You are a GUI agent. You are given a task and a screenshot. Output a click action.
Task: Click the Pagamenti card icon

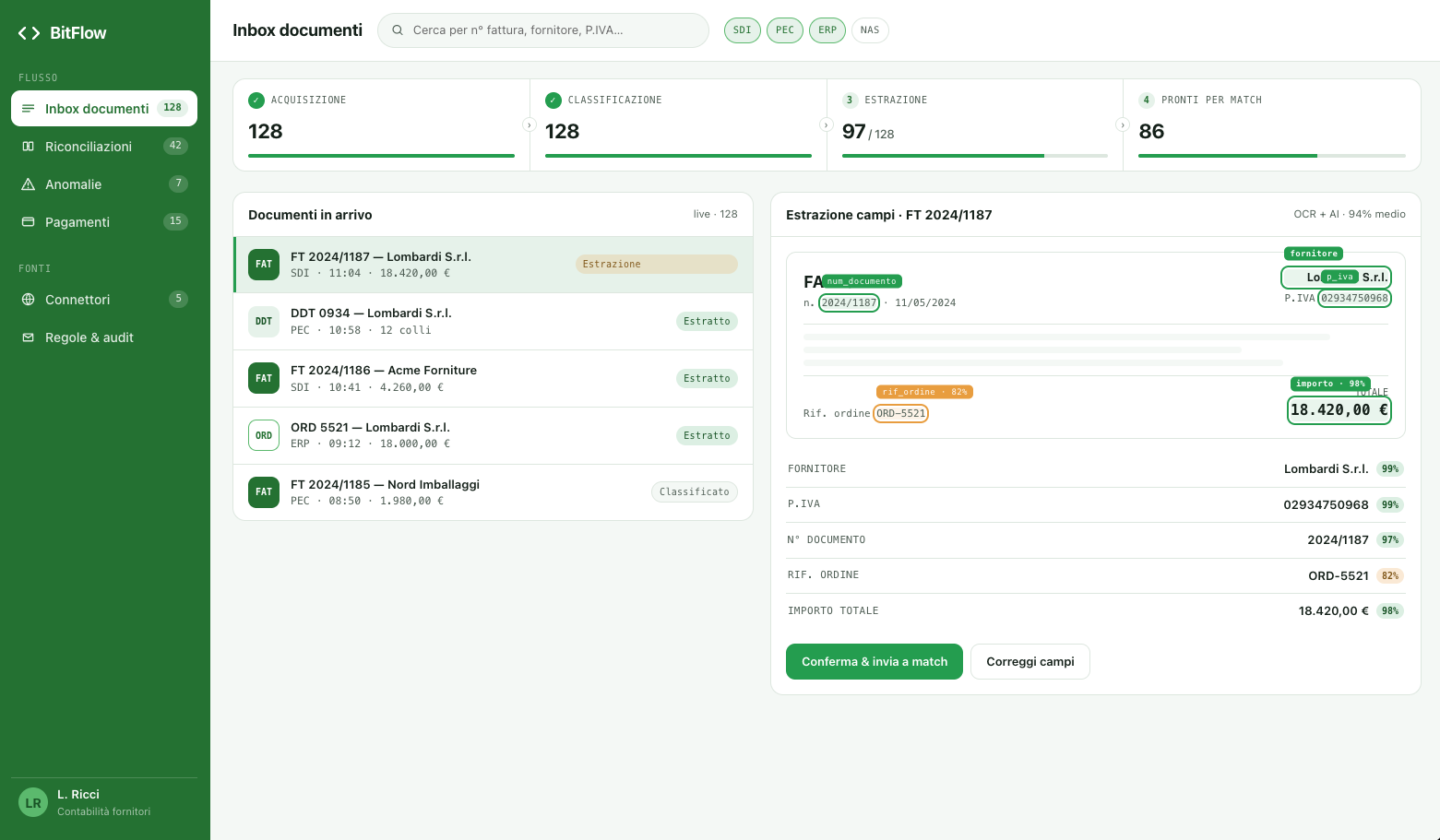click(29, 222)
